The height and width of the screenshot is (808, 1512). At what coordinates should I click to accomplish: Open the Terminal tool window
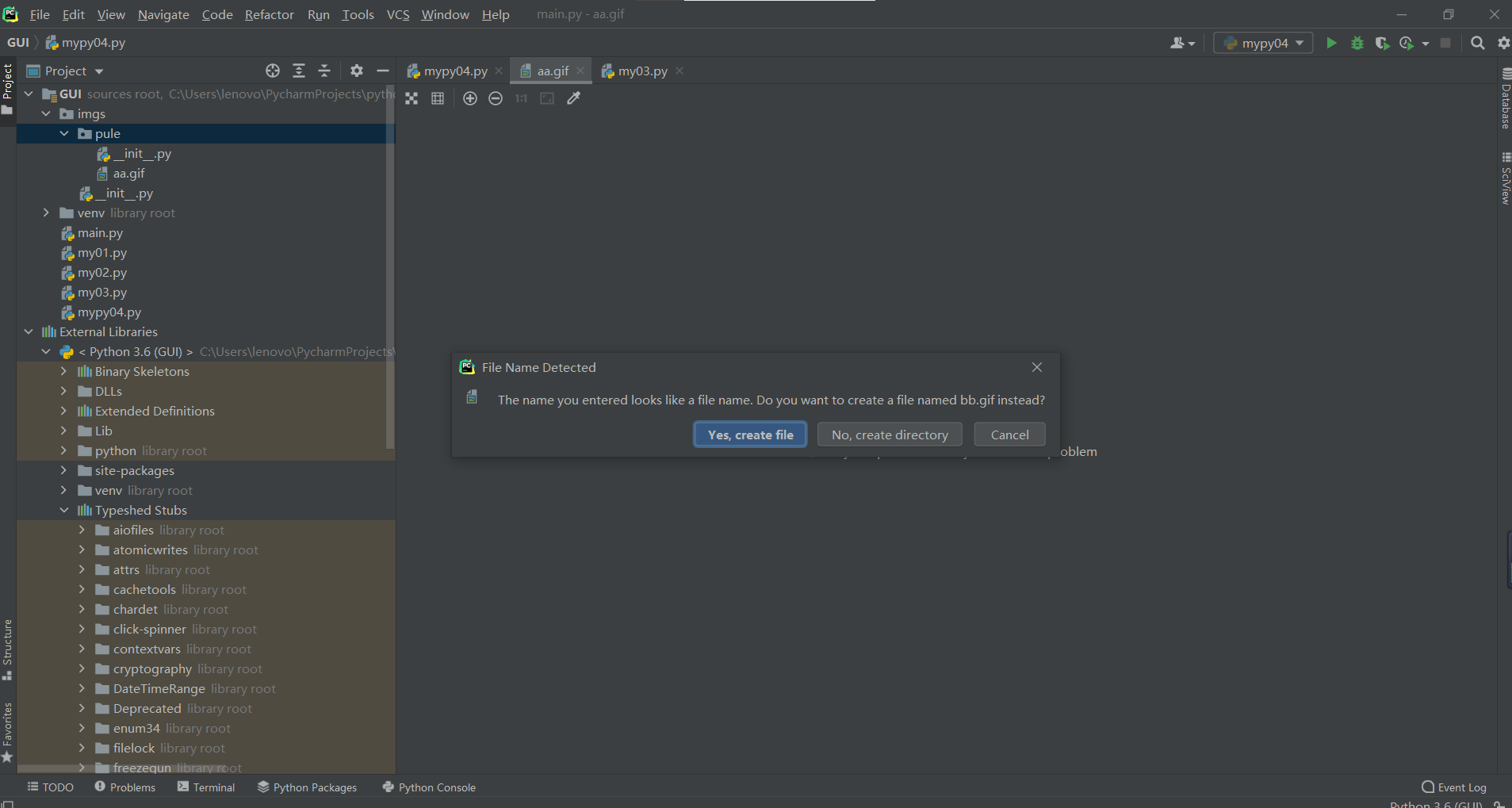click(x=206, y=787)
